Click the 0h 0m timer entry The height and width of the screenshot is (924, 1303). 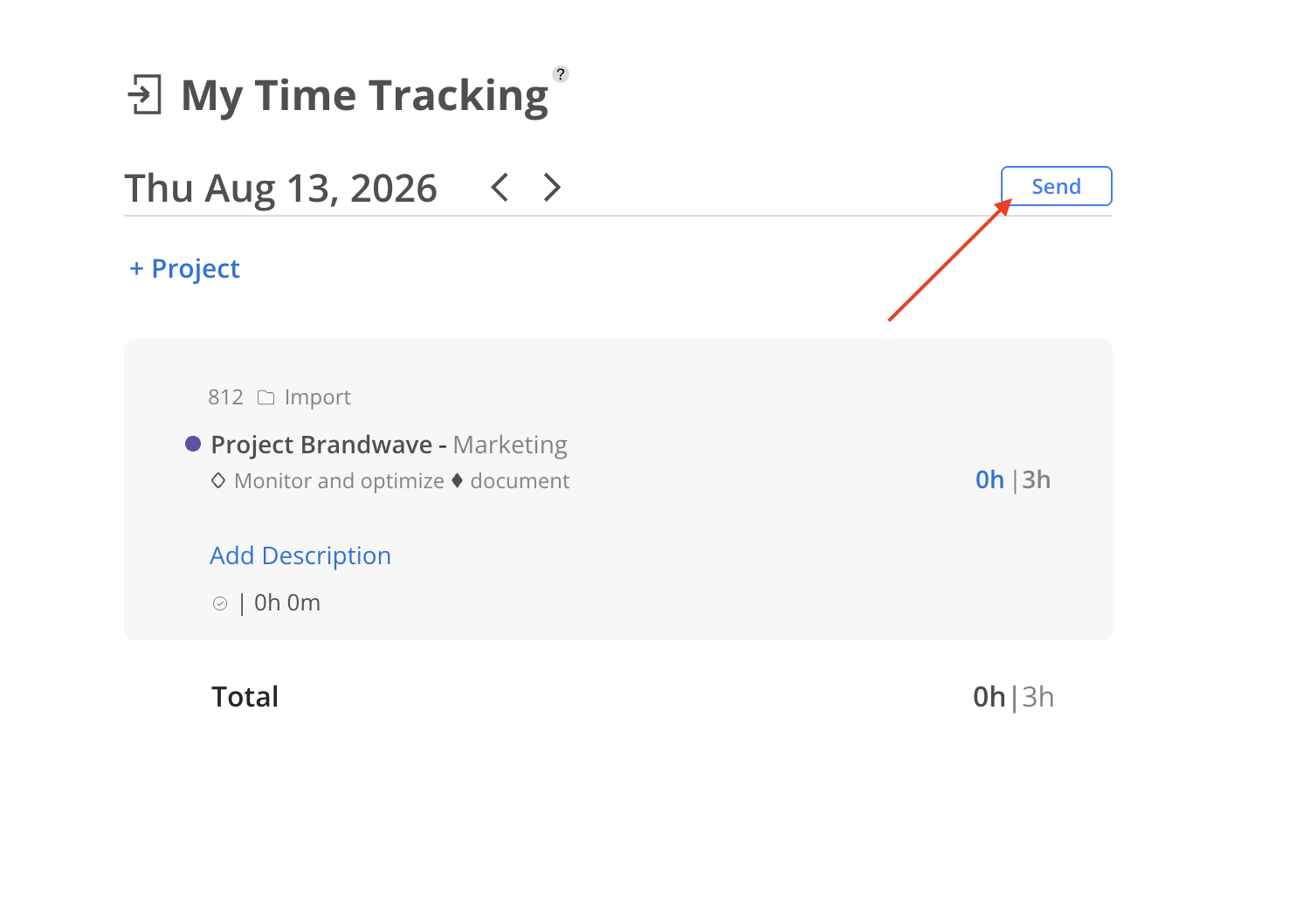(287, 603)
